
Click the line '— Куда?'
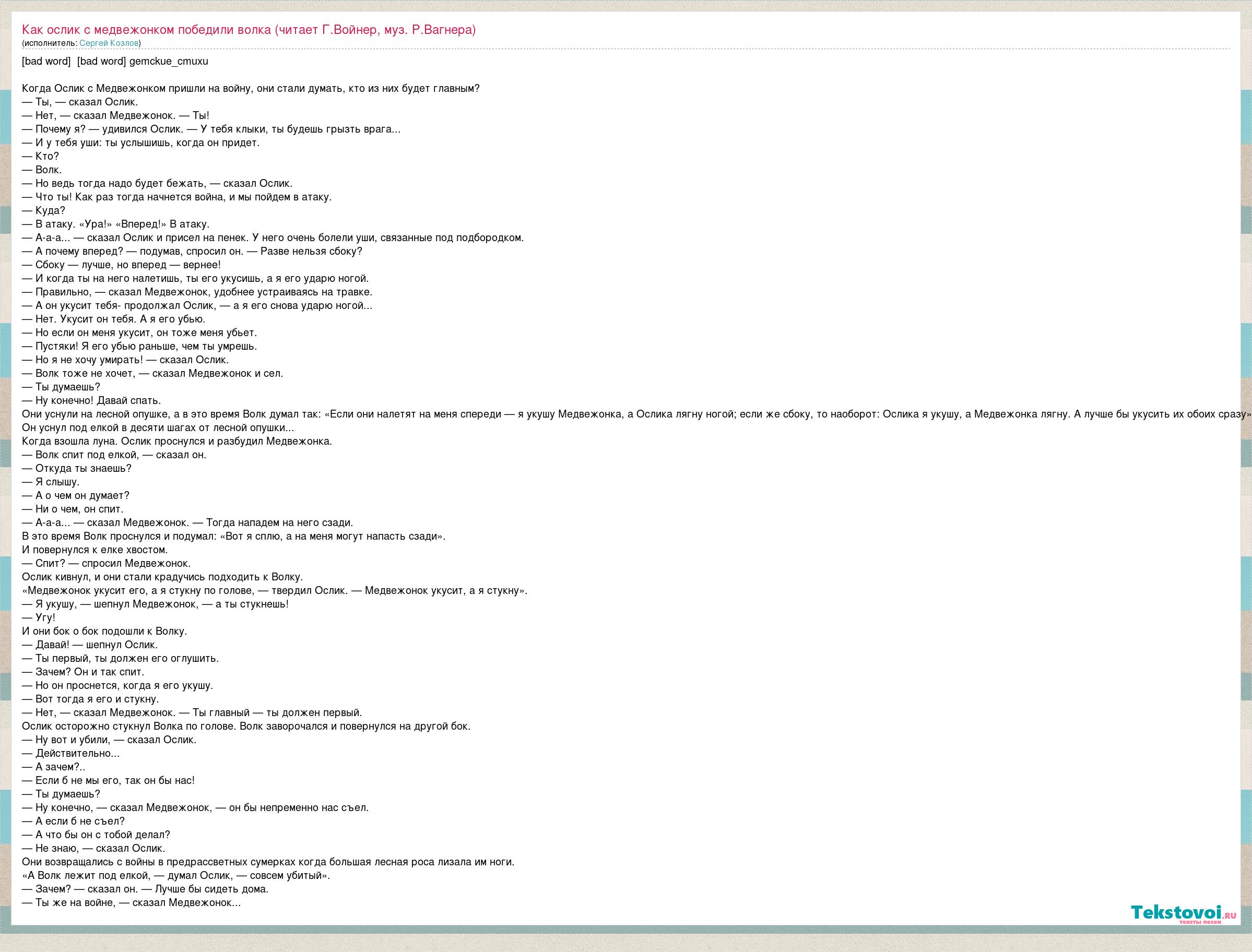[44, 211]
